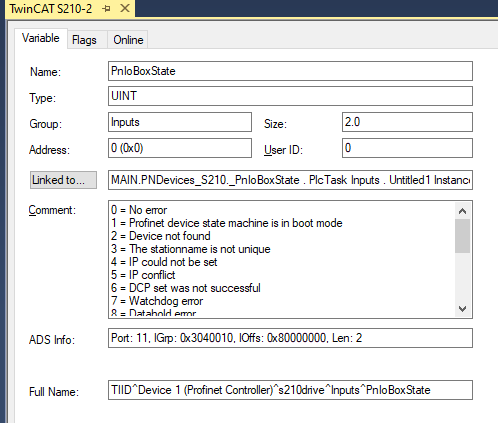Click the ADS Info field
The width and height of the screenshot is (498, 423).
(x=290, y=338)
